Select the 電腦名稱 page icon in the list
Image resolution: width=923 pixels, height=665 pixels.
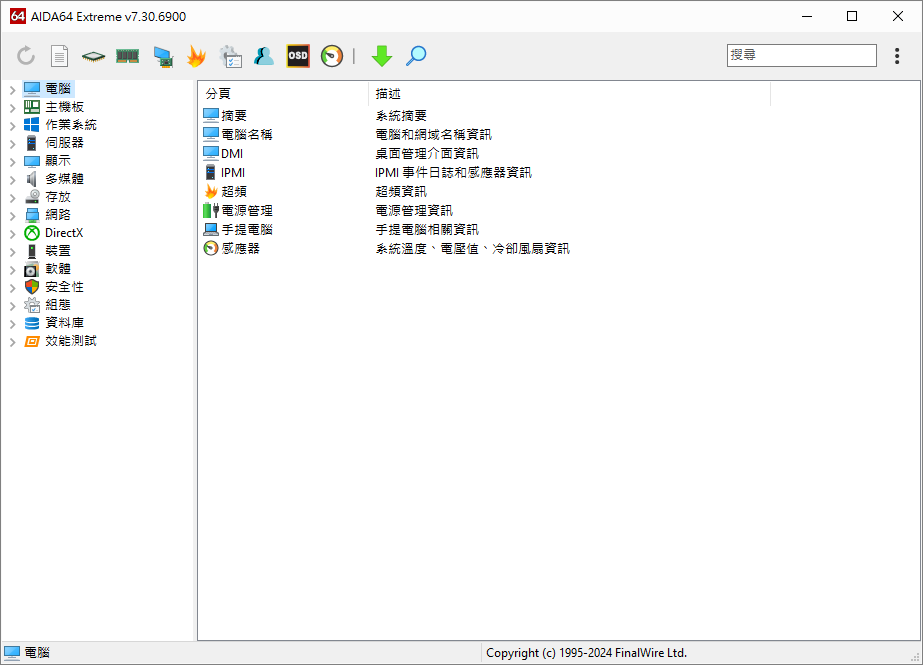(x=211, y=134)
